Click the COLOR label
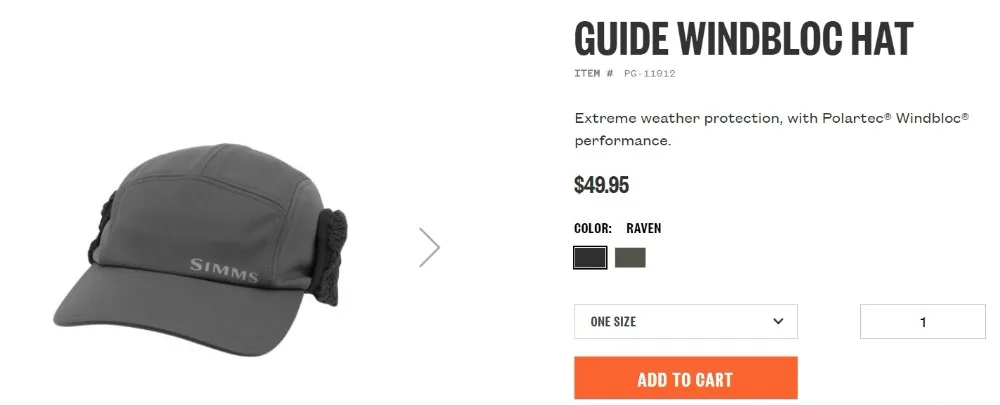The width and height of the screenshot is (1000, 405). point(593,228)
